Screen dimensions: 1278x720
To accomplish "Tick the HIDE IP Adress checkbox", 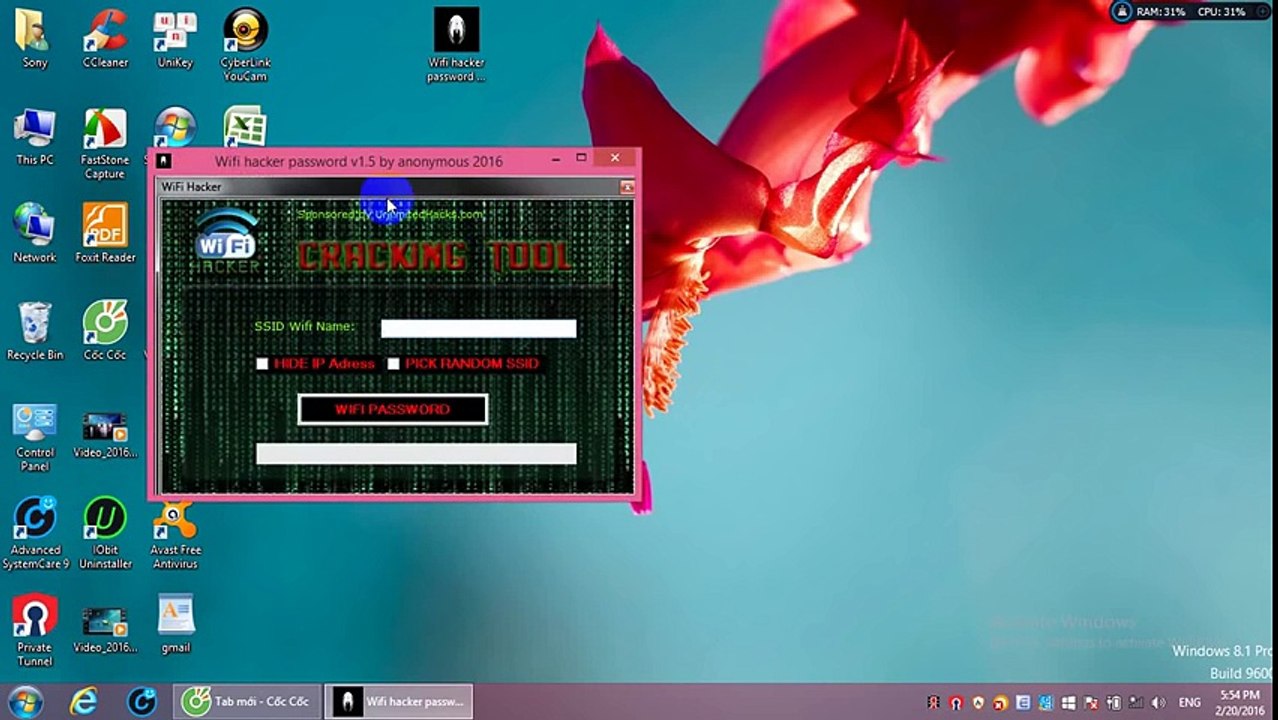I will click(262, 364).
